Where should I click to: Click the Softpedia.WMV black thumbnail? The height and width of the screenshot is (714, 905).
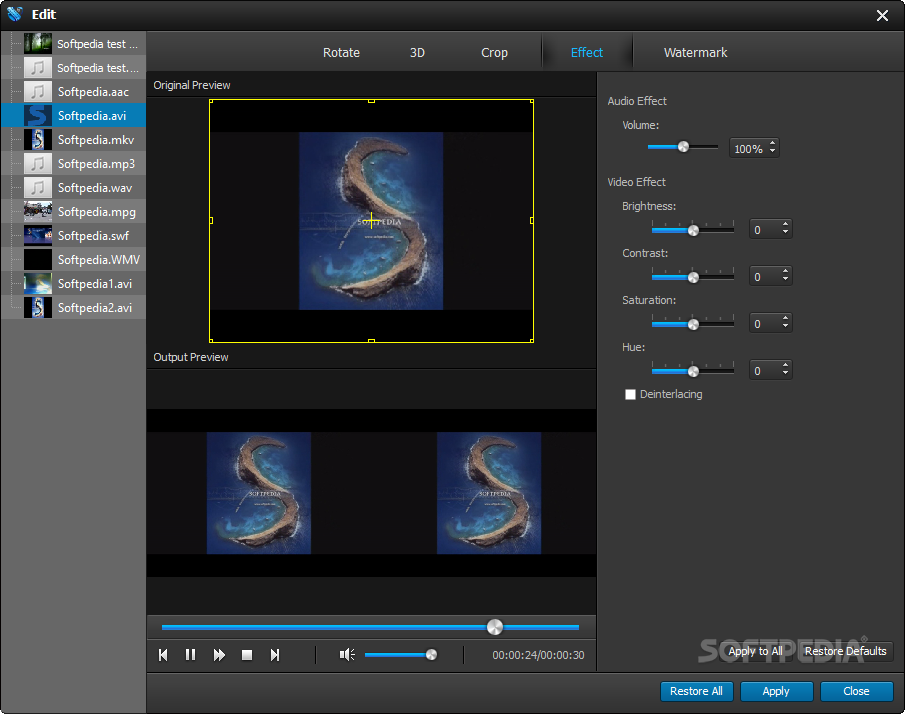(38, 260)
